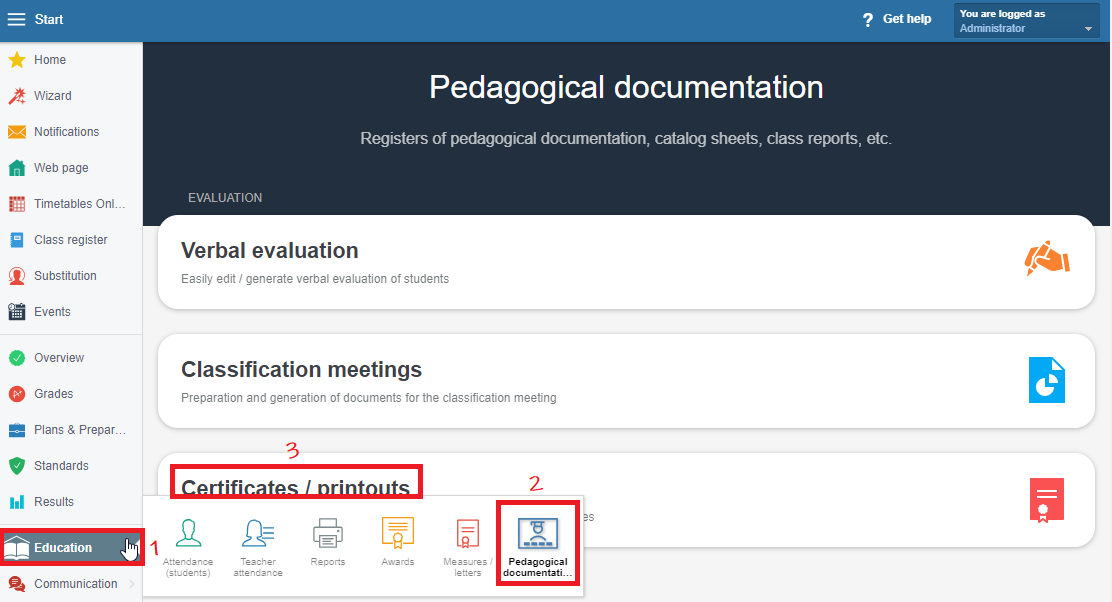Open the logged-in Administrator account dropdown
This screenshot has height=602, width=1112.
pyautogui.click(x=1026, y=21)
